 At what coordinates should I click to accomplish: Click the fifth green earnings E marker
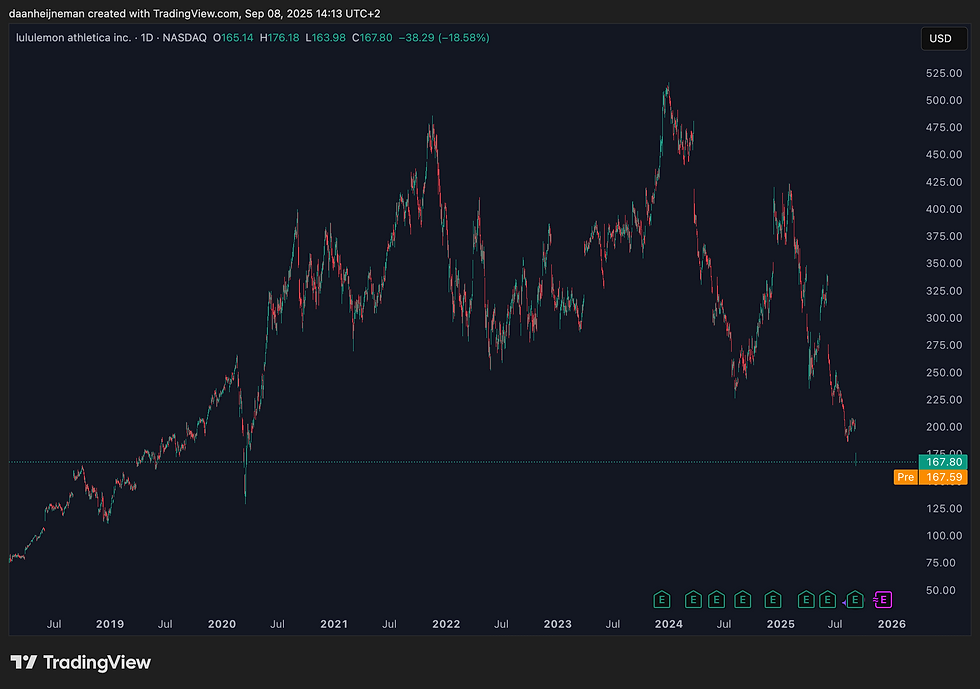(772, 600)
